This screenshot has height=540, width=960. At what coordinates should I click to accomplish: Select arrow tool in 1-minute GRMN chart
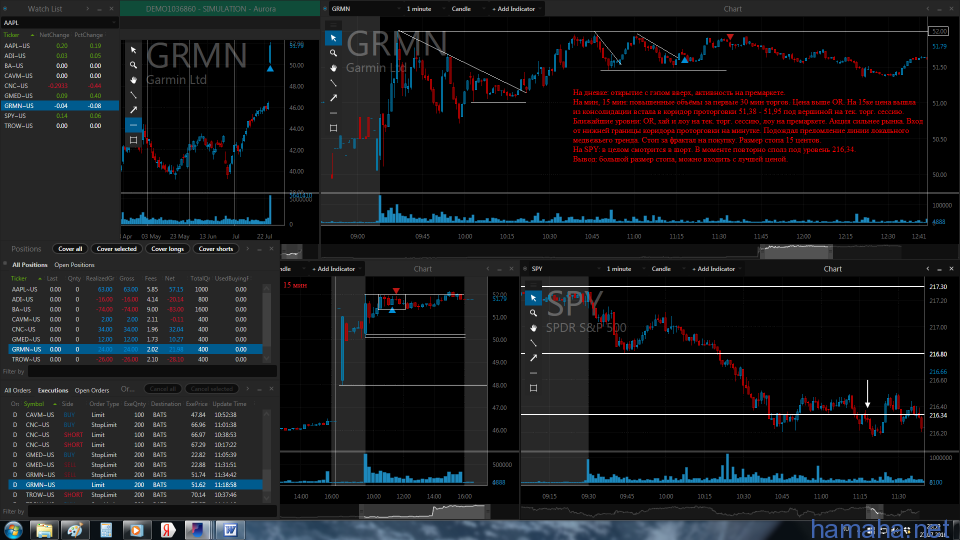coord(333,98)
